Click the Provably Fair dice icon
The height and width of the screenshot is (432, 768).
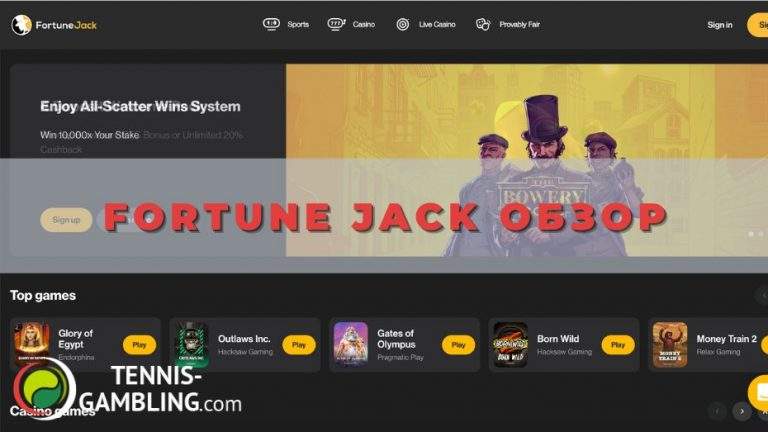click(x=483, y=24)
